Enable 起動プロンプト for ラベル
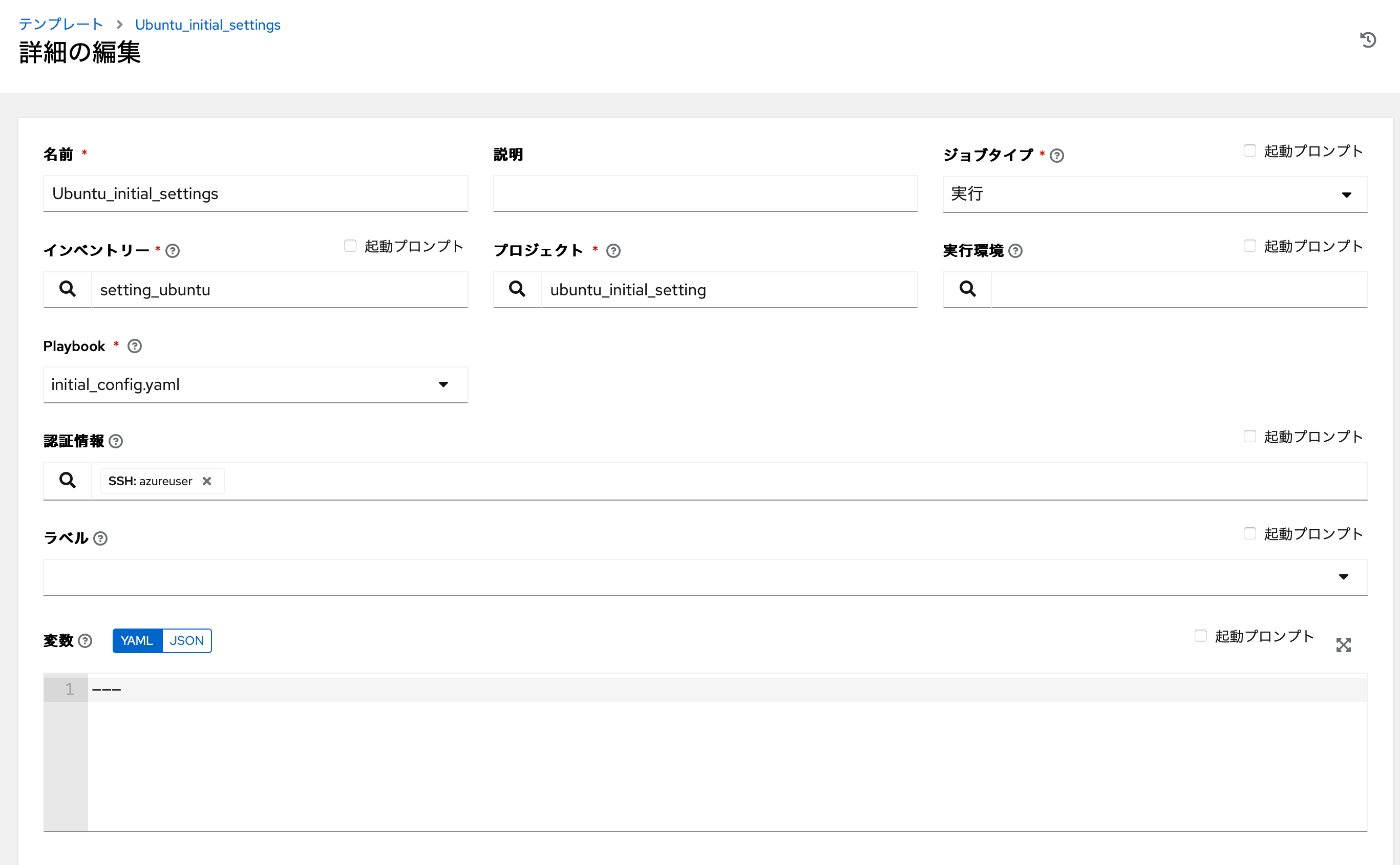1400x865 pixels. 1250,533
